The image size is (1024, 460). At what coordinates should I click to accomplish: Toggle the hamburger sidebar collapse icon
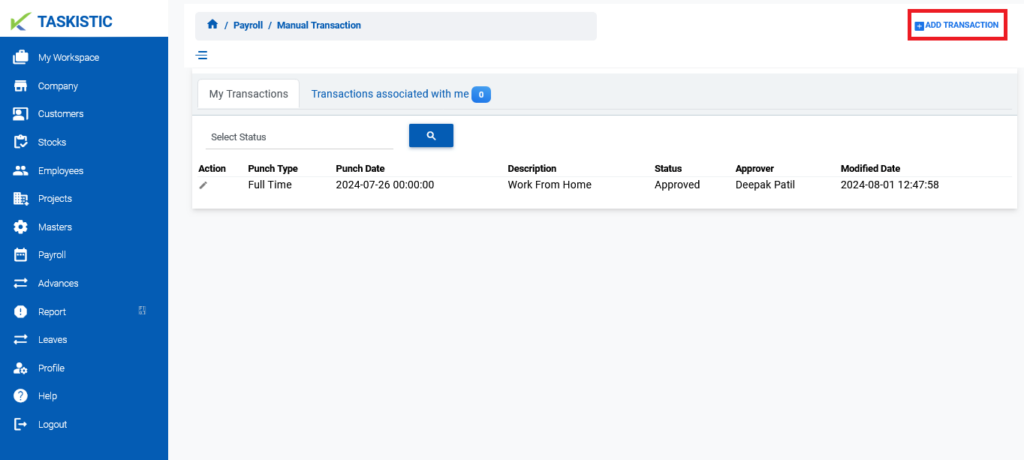(x=202, y=55)
